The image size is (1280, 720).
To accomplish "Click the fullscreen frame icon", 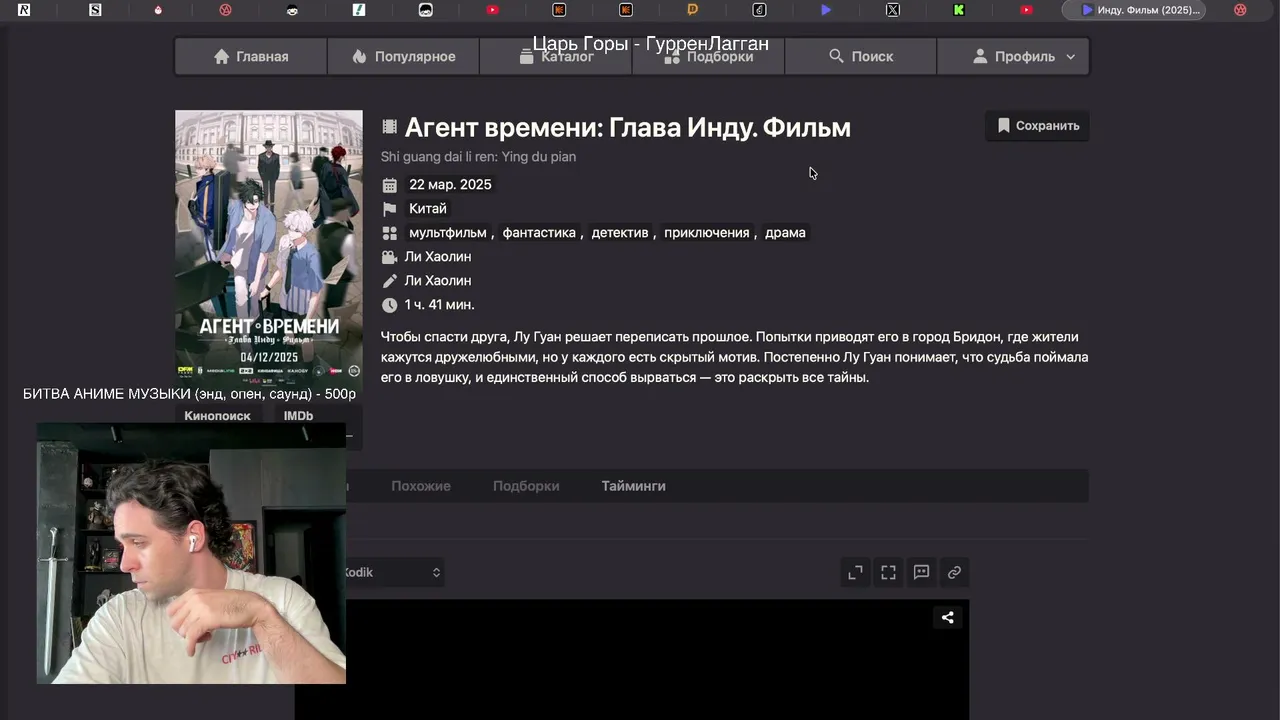I will coord(888,572).
